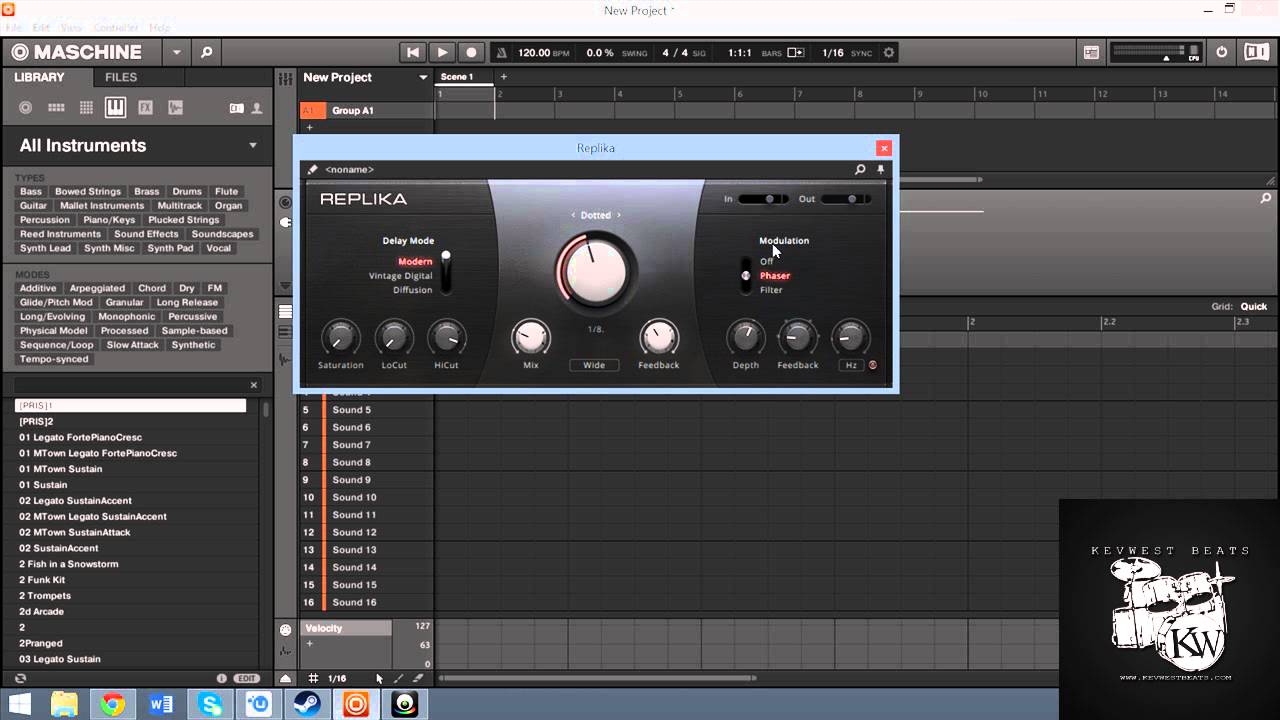The image size is (1280, 720).
Task: Select the Groups browser icon
Action: 56,108
